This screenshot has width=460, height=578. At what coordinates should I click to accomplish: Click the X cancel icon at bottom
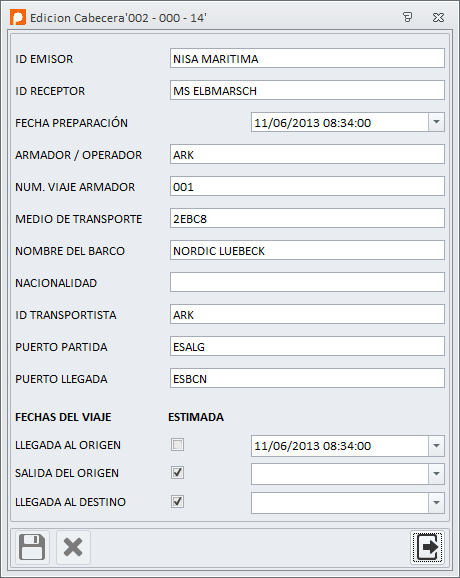73,547
